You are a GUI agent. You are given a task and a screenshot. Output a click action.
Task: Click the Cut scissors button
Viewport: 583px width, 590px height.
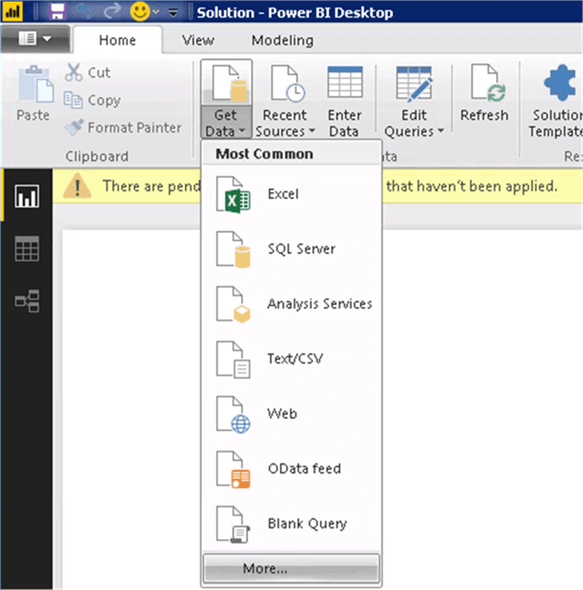(88, 72)
